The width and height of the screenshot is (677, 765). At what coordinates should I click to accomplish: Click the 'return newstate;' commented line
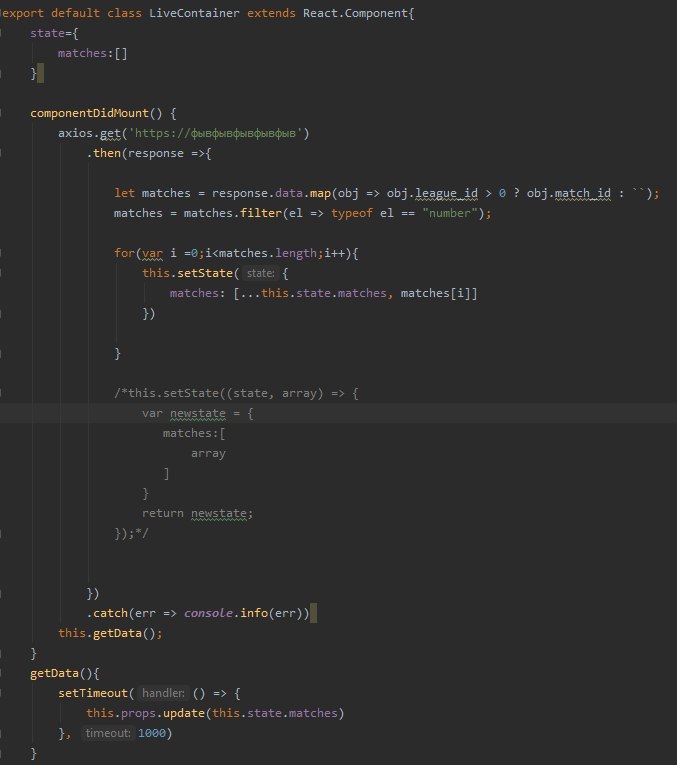click(x=198, y=513)
